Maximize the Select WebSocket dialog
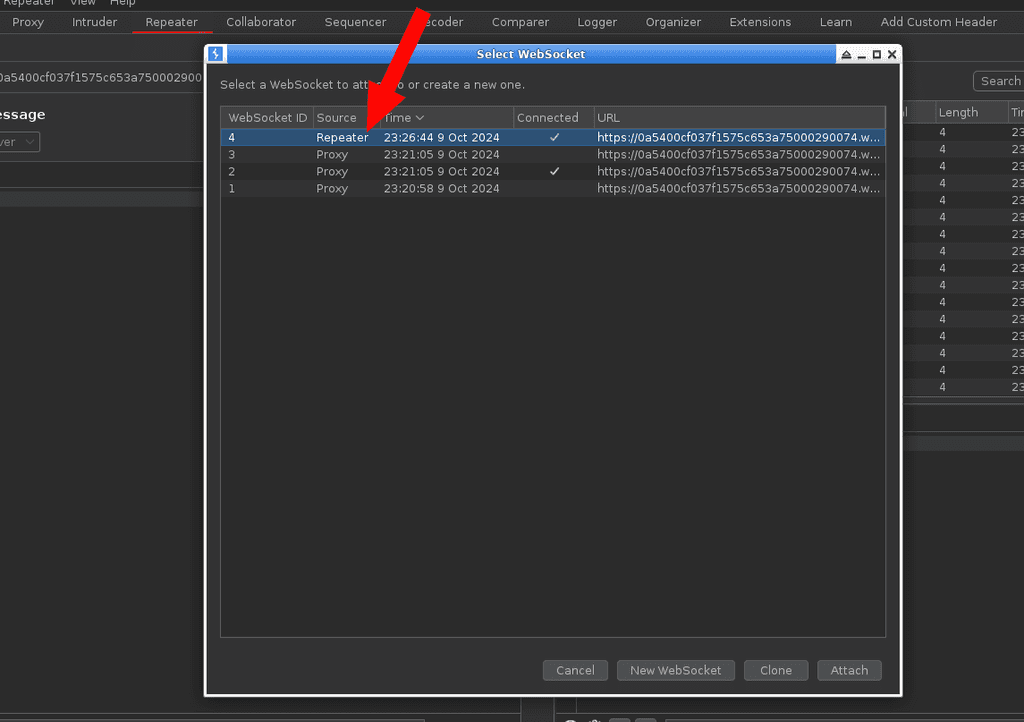The width and height of the screenshot is (1024, 722). [877, 54]
